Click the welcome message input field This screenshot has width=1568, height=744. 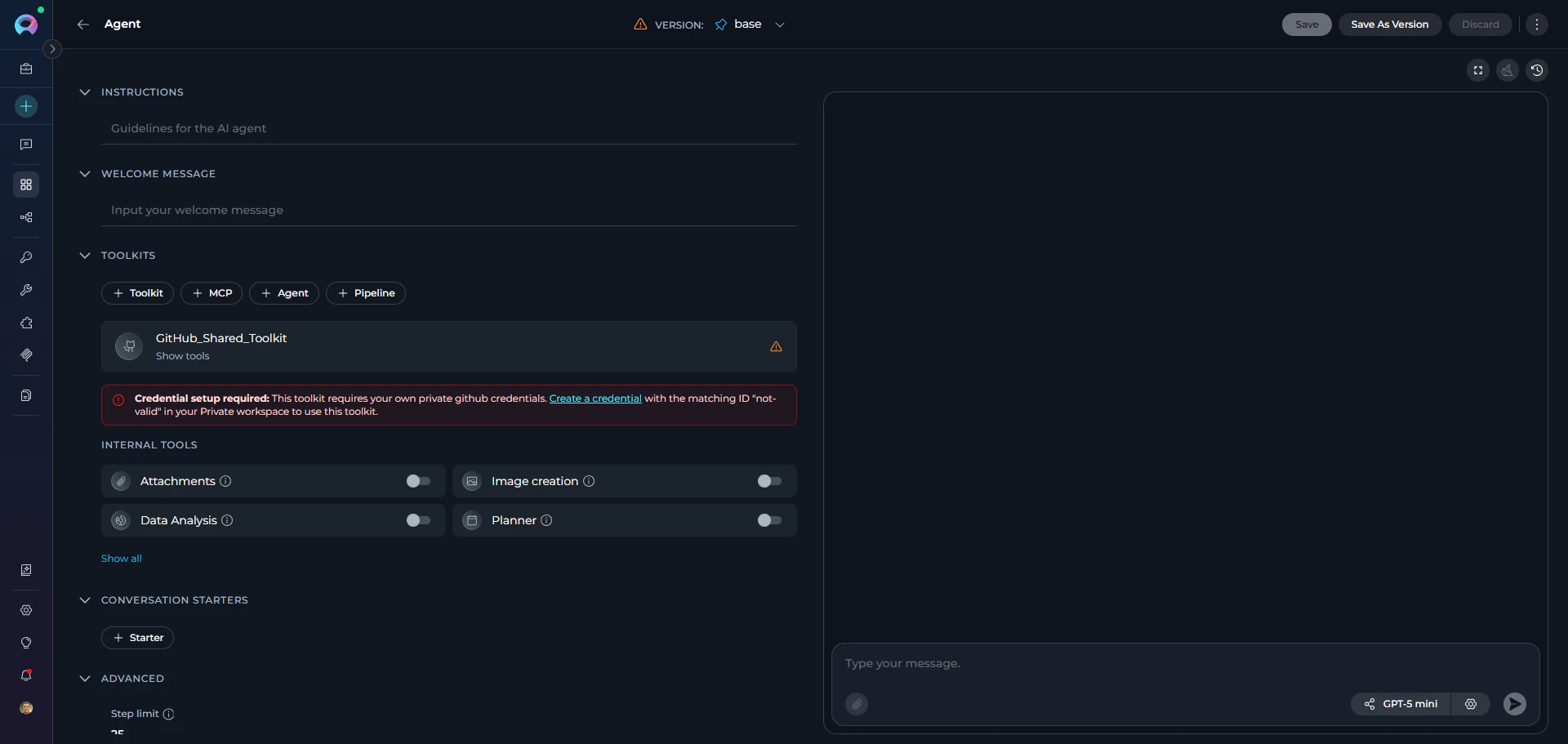(x=449, y=210)
